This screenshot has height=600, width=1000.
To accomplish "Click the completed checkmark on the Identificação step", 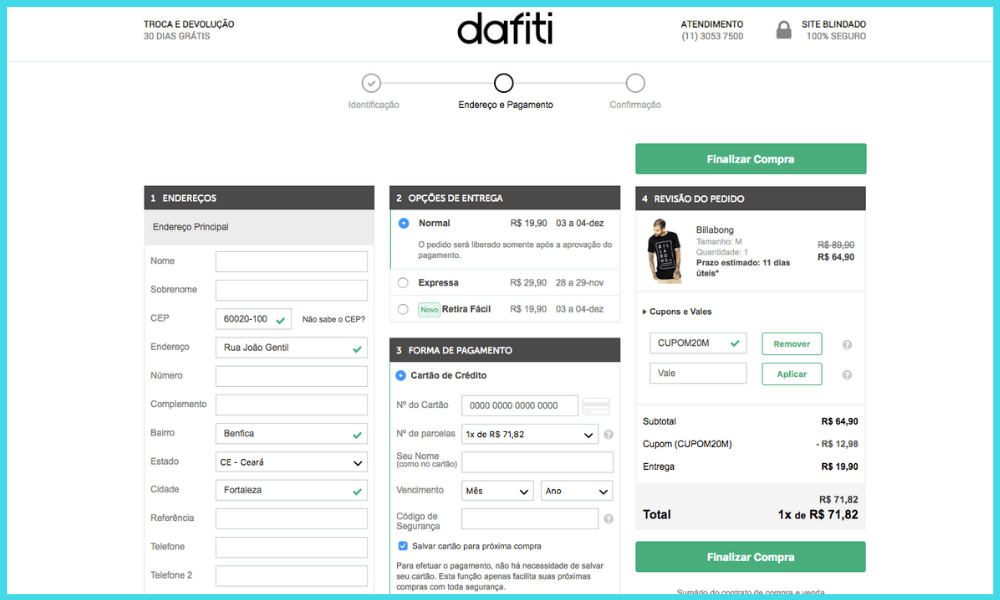I will point(373,83).
